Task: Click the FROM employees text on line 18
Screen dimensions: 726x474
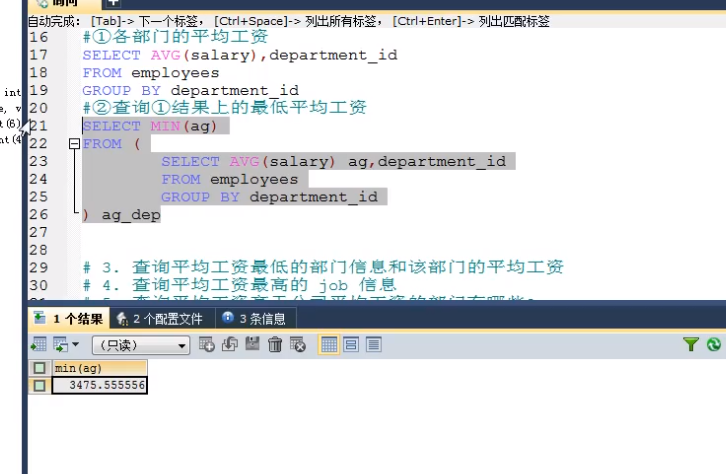Action: pos(150,73)
